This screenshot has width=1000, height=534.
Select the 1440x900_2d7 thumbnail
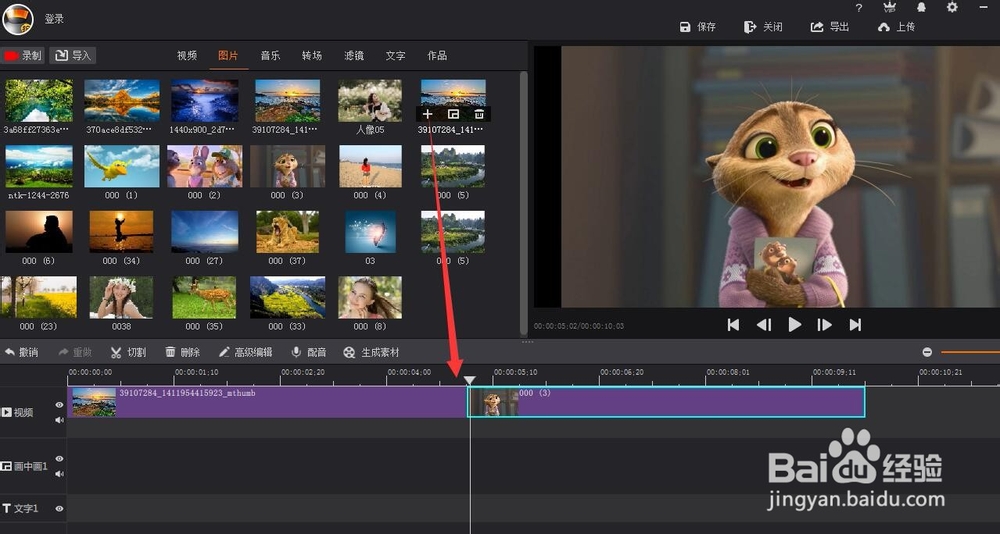click(x=205, y=100)
